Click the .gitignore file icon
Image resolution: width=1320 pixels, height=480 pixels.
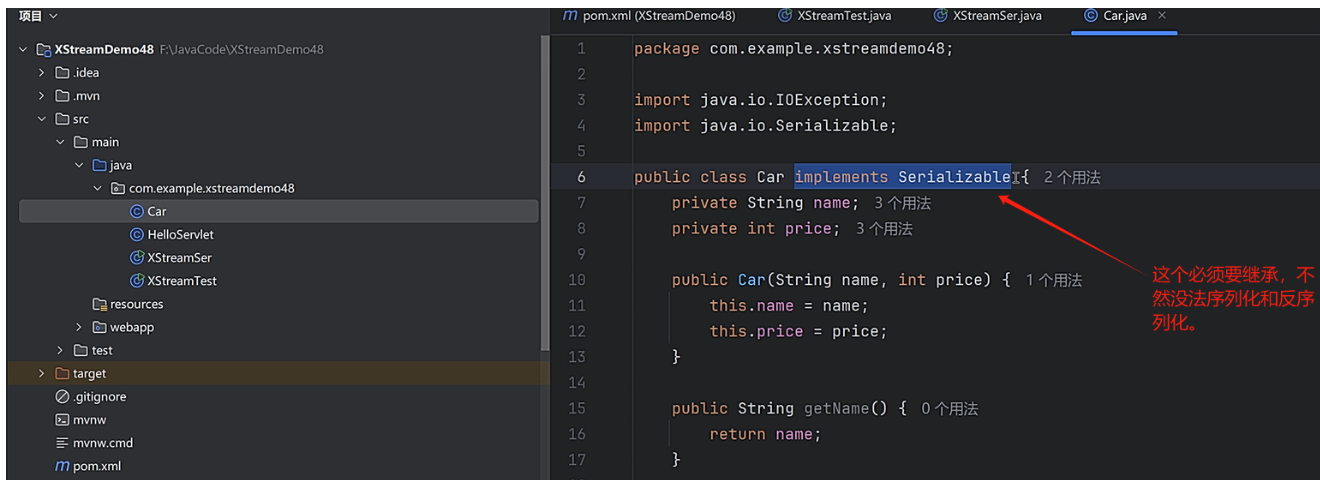pyautogui.click(x=62, y=397)
